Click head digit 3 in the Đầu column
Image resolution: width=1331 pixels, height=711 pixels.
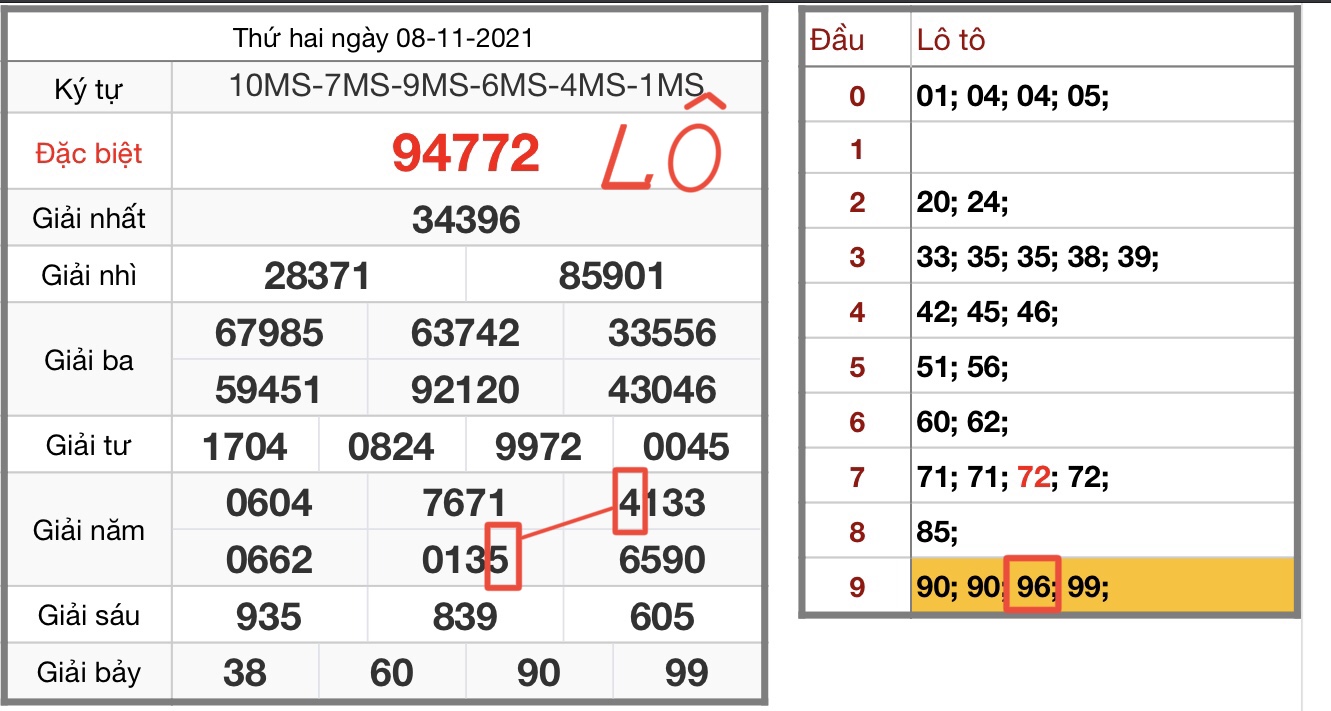[x=857, y=258]
